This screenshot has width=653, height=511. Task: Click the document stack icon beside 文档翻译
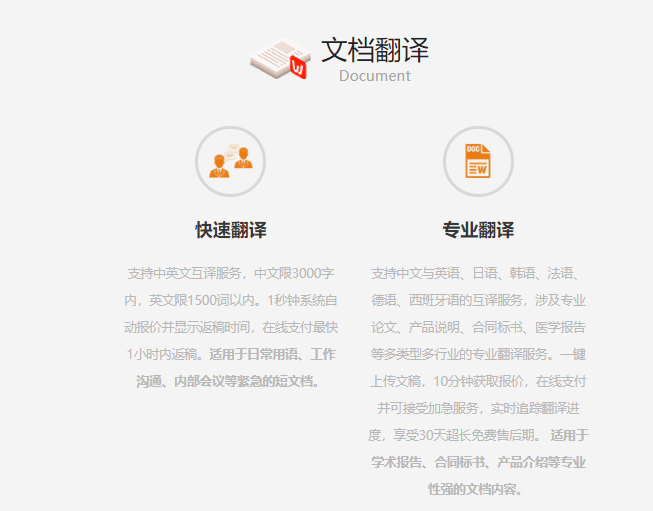(x=281, y=58)
